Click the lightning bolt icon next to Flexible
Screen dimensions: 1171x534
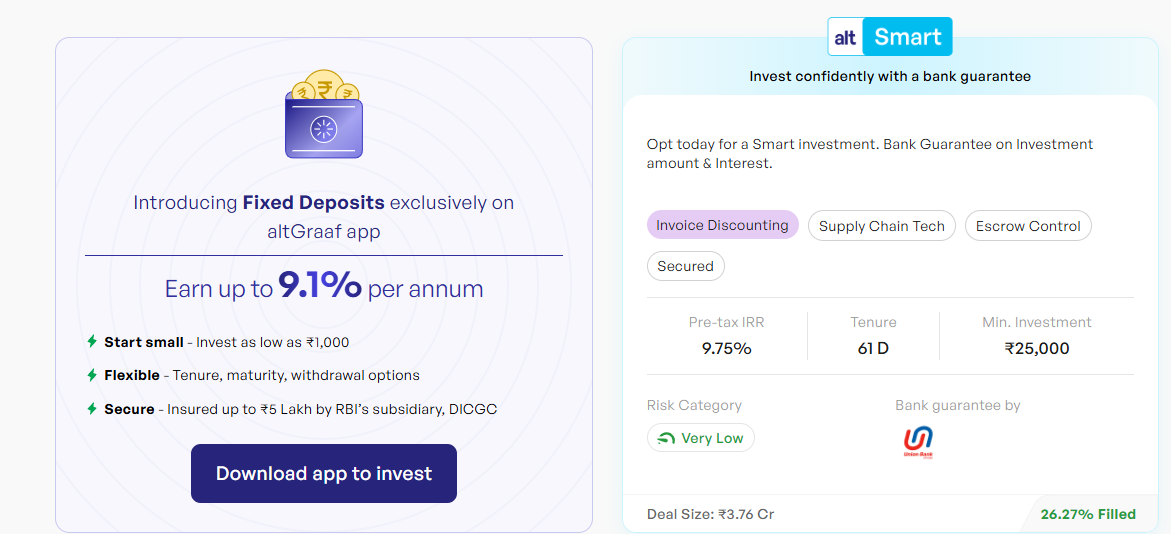click(x=92, y=374)
